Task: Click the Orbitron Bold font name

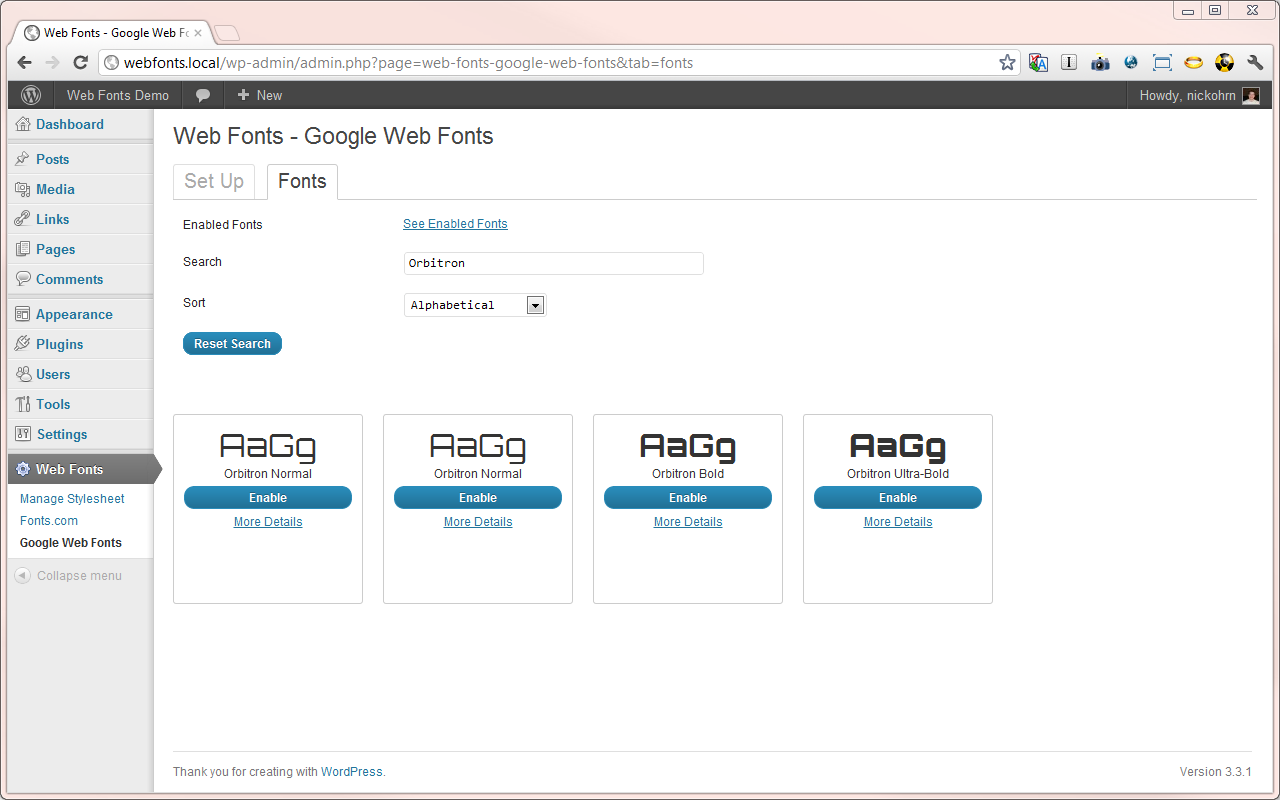Action: [x=688, y=474]
